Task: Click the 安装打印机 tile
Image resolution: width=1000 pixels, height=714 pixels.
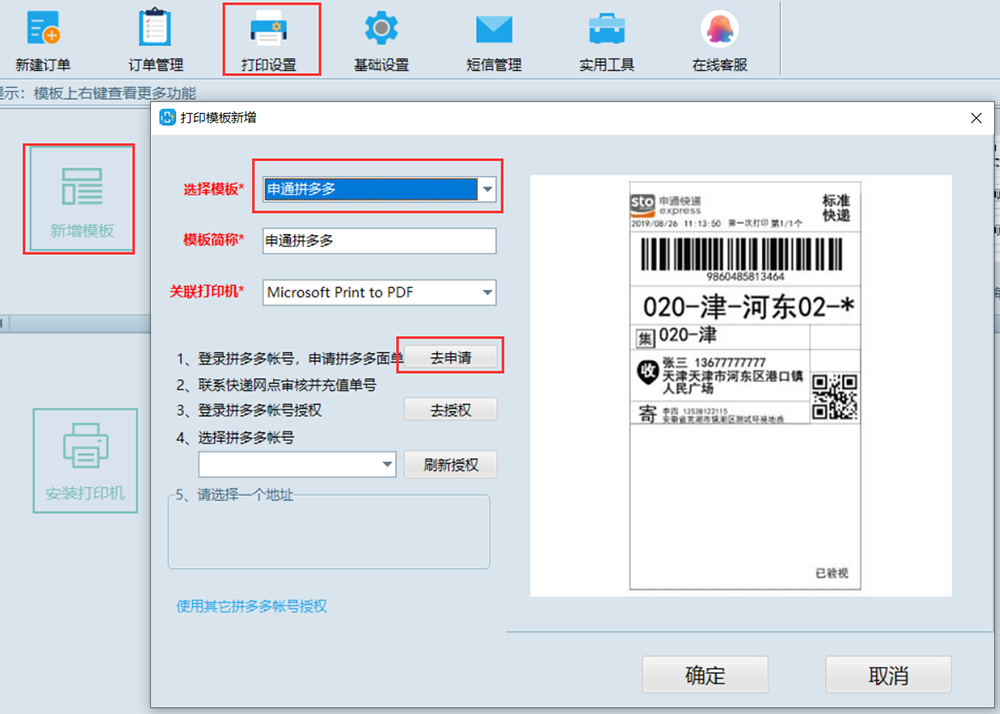Action: tap(85, 460)
